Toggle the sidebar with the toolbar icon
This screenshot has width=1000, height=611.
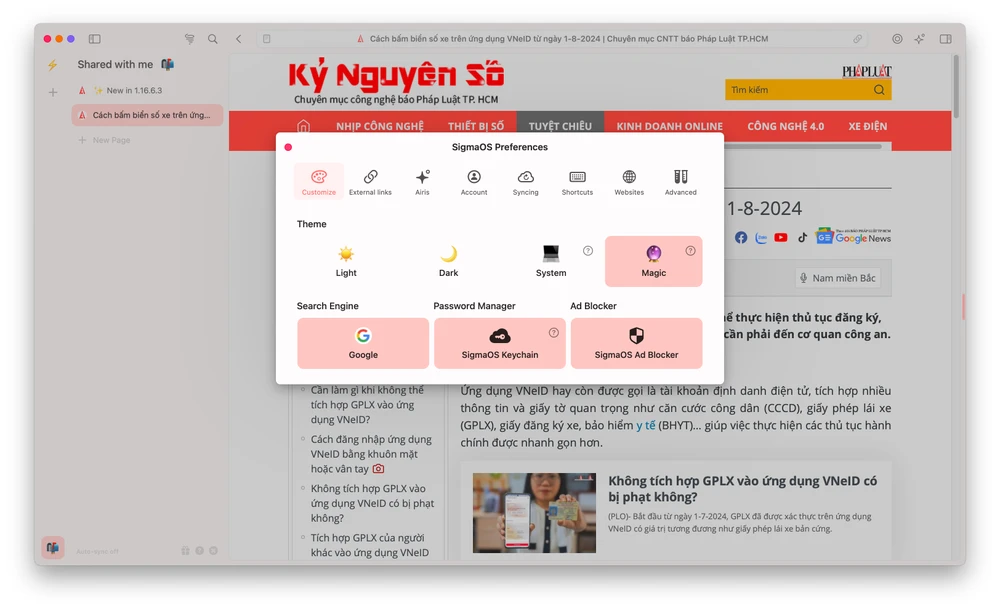(95, 39)
